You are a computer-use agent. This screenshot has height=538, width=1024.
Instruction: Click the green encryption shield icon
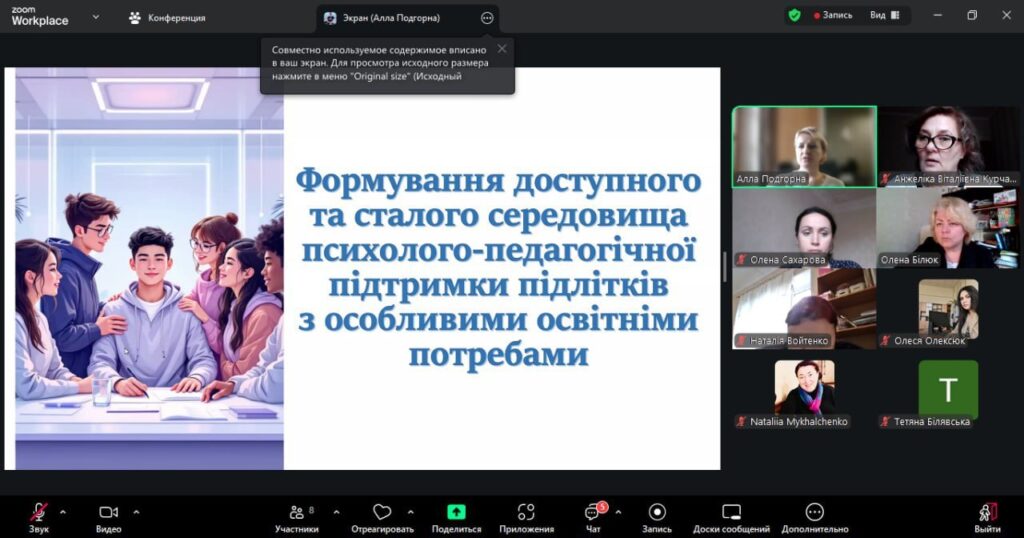(x=794, y=16)
